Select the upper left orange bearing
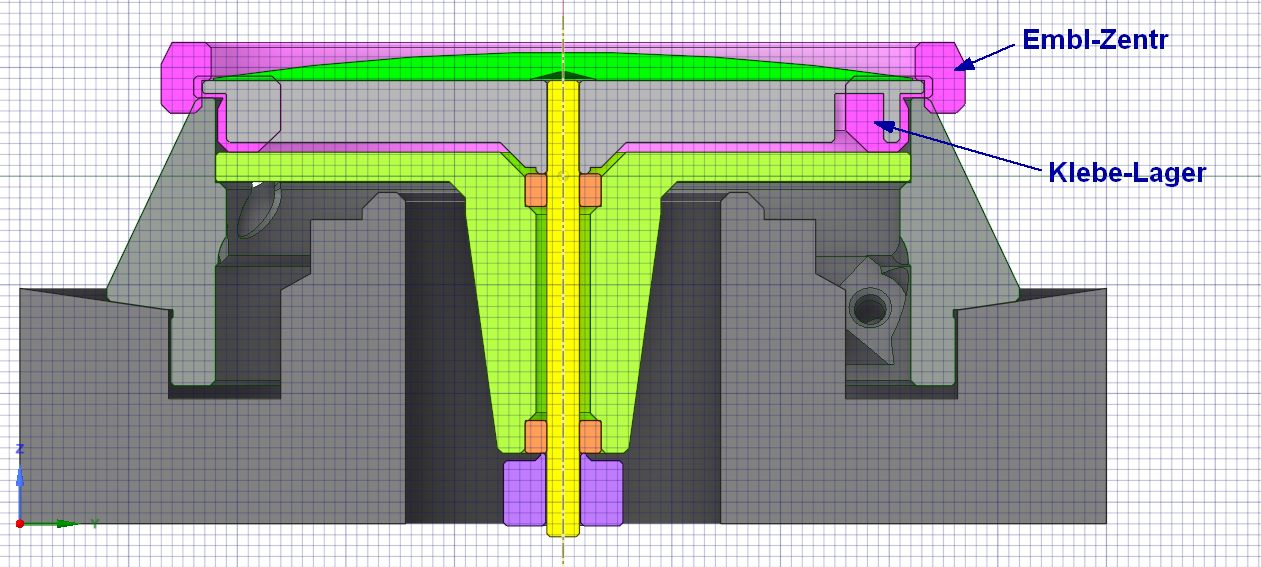 point(535,188)
